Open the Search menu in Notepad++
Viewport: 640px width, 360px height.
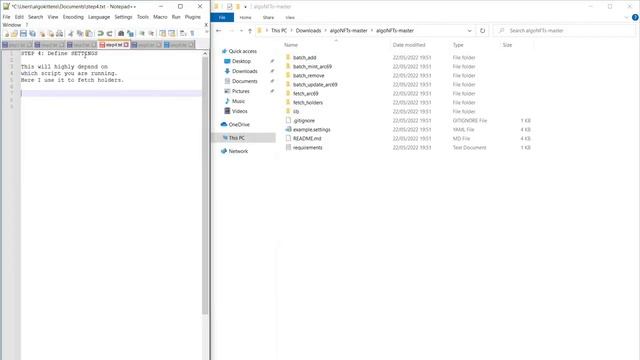[36, 17]
